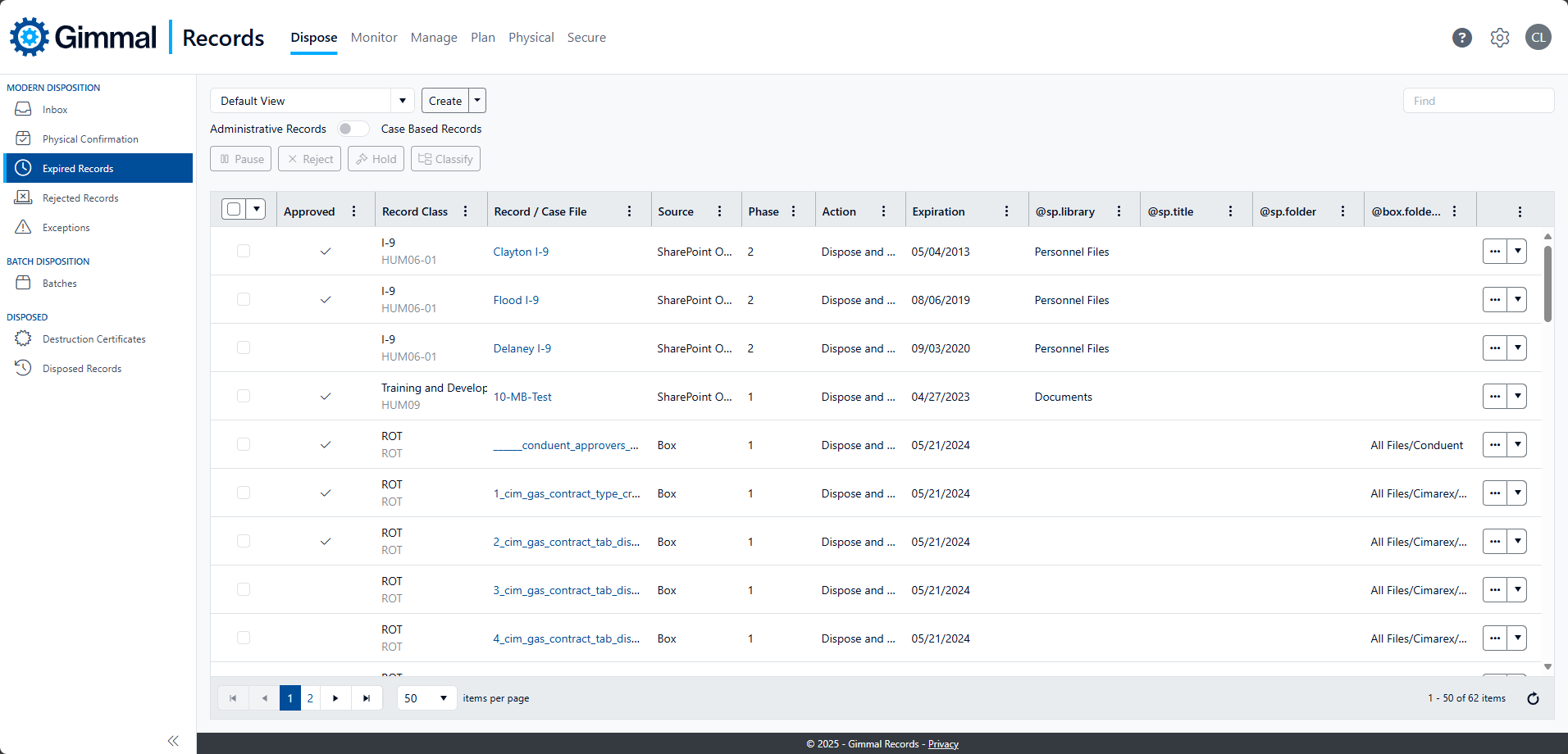The image size is (1568, 754).
Task: Tick the select-all header checkbox
Action: pos(235,209)
